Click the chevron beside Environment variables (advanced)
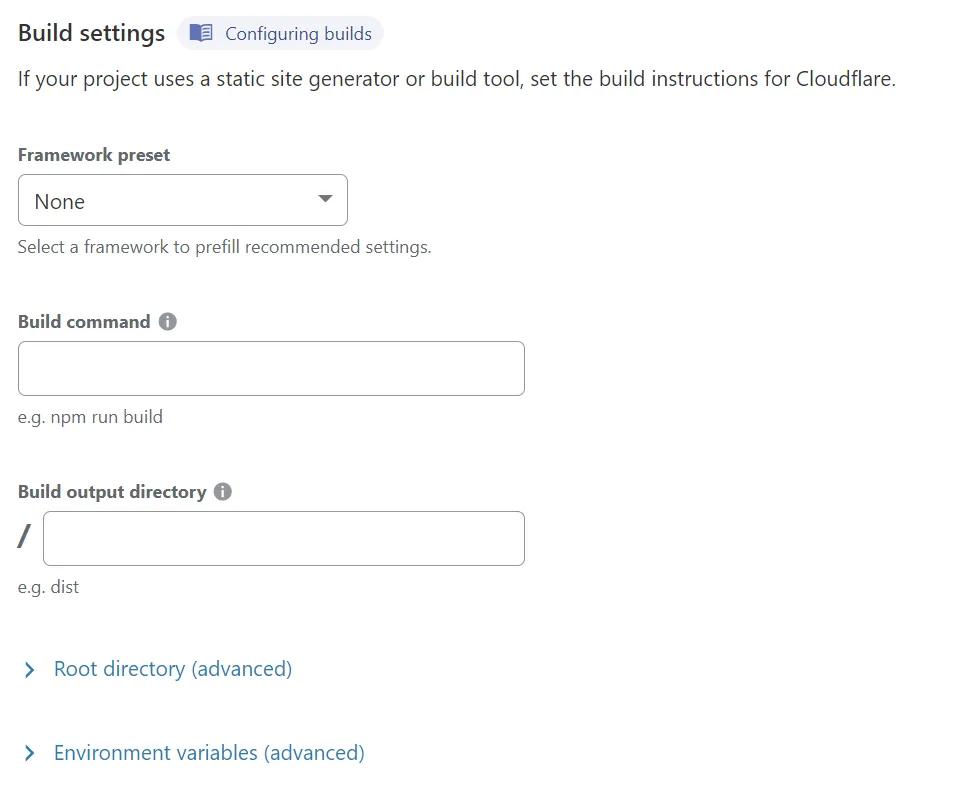This screenshot has width=966, height=802. [x=28, y=753]
